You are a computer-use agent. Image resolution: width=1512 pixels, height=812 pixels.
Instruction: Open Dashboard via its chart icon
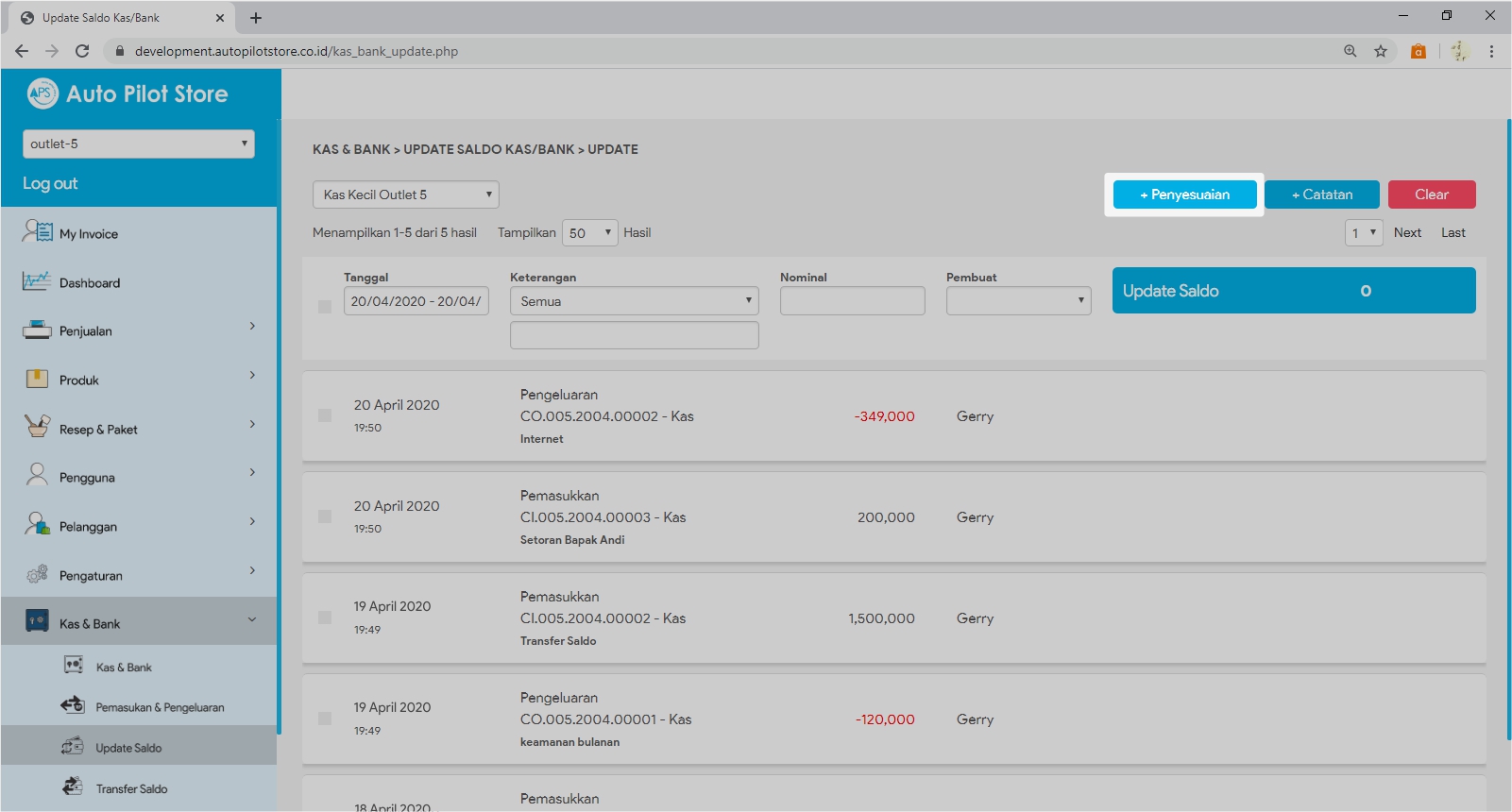[x=37, y=281]
